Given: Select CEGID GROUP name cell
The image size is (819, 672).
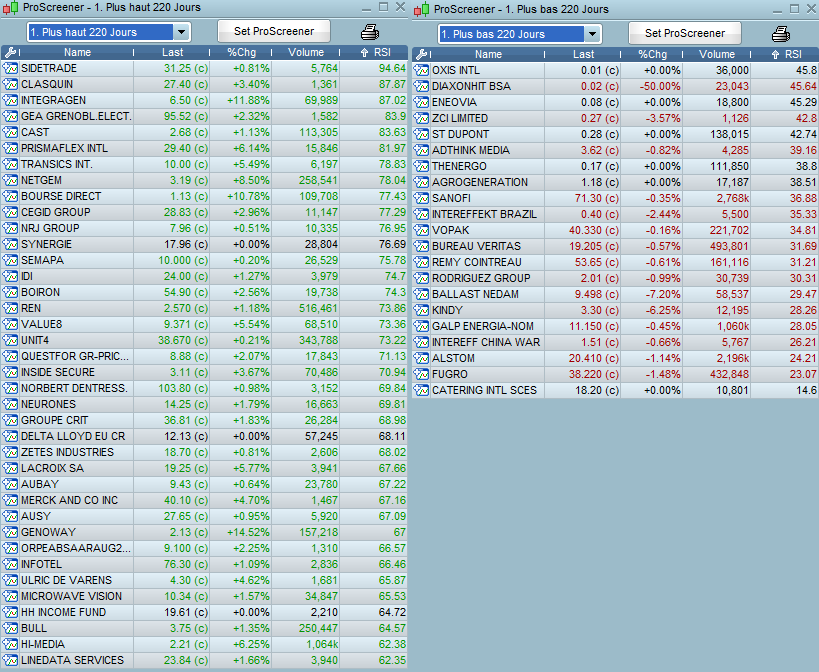Looking at the screenshot, I should coord(76,213).
